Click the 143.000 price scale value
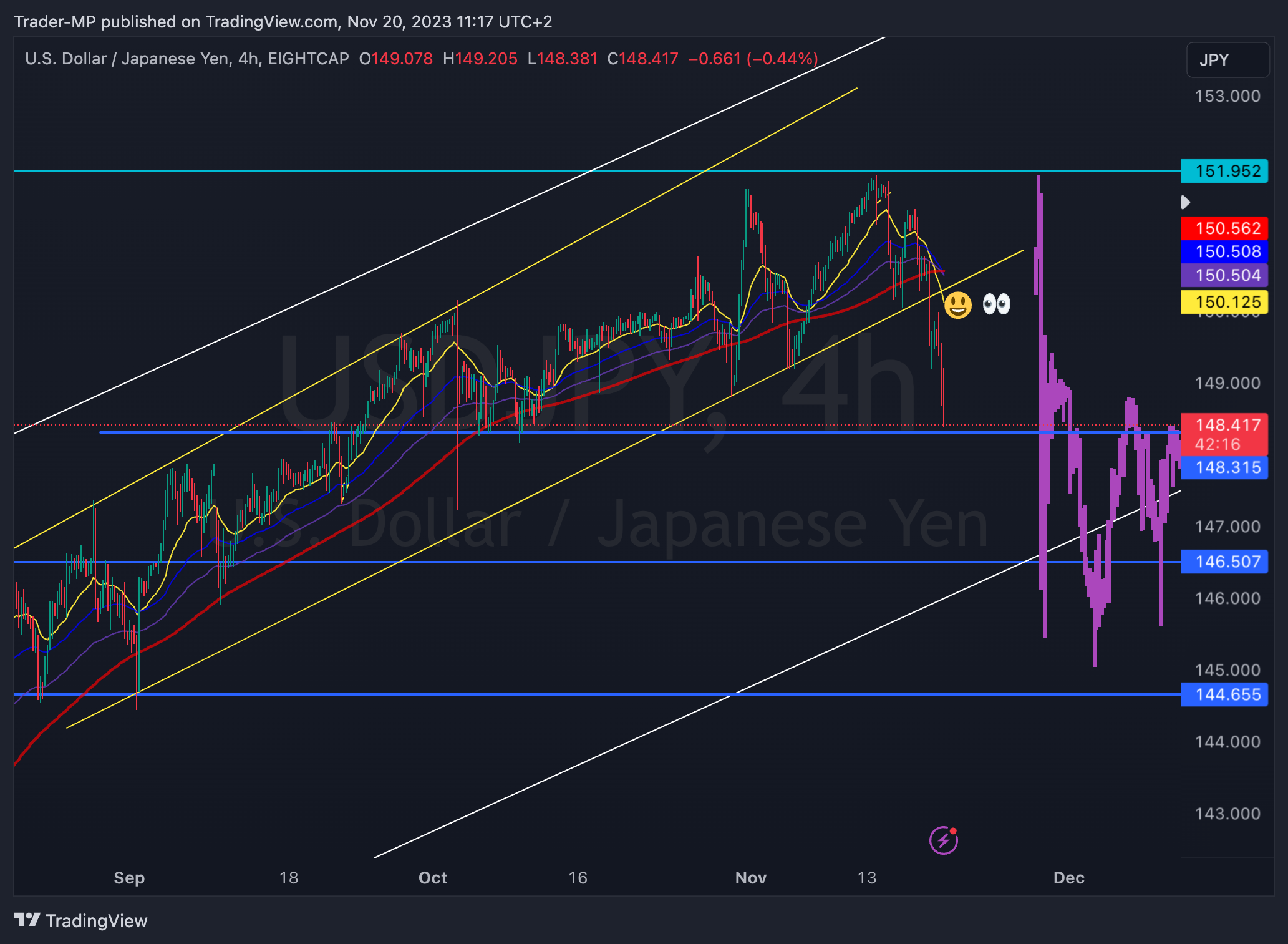 tap(1227, 814)
